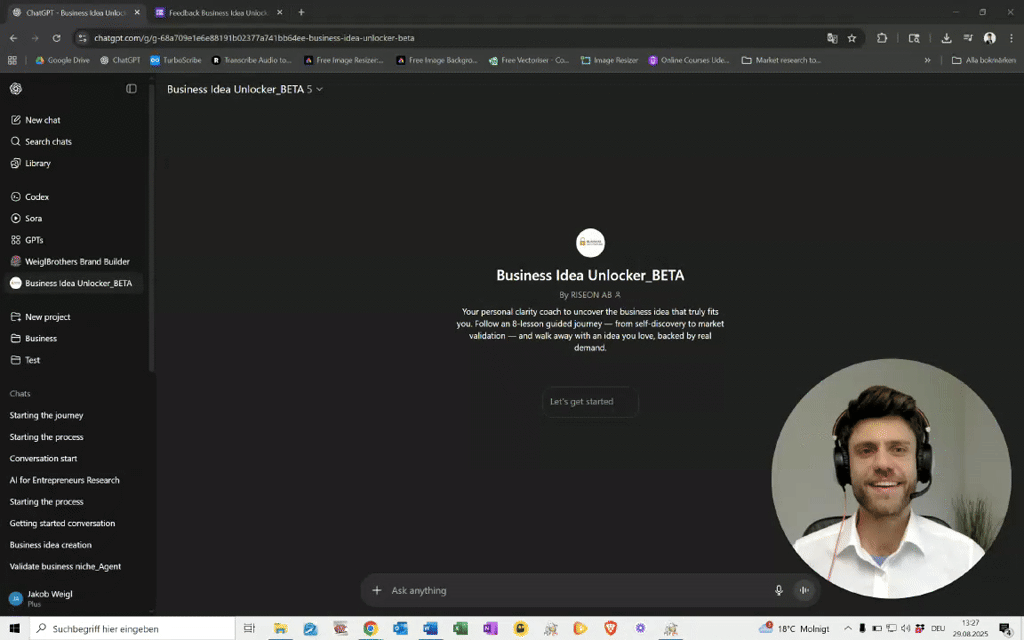1024x640 pixels.
Task: Open the Market research bookmark folder
Action: [x=781, y=60]
